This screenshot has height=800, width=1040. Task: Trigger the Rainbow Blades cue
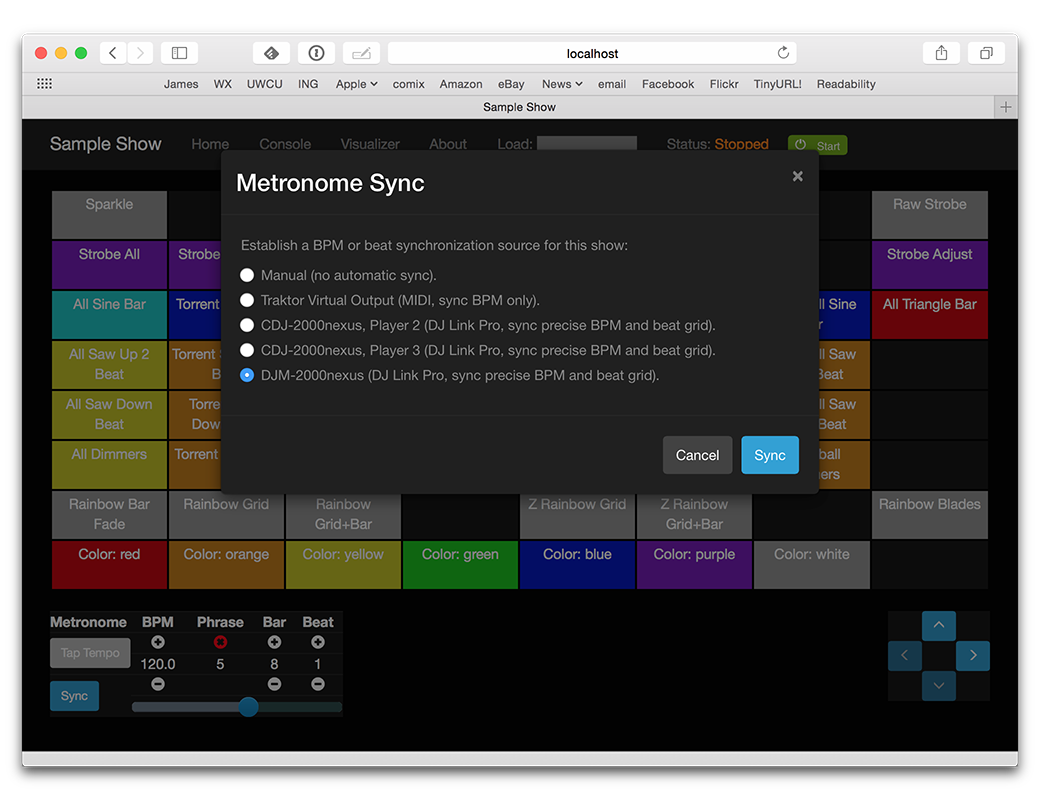click(929, 515)
